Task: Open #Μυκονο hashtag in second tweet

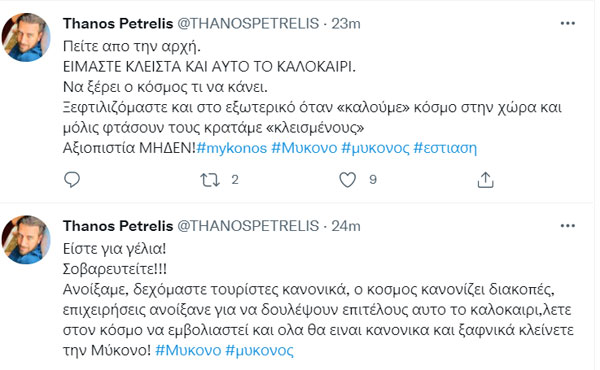Action: click(x=188, y=350)
